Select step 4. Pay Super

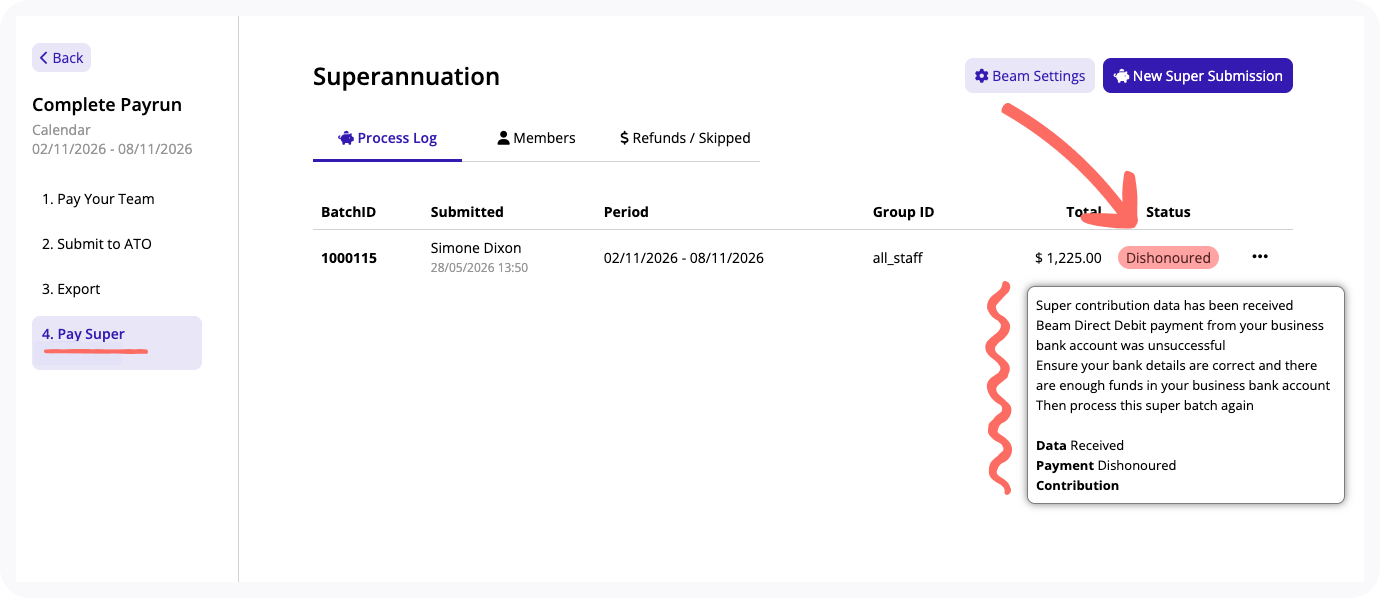117,343
